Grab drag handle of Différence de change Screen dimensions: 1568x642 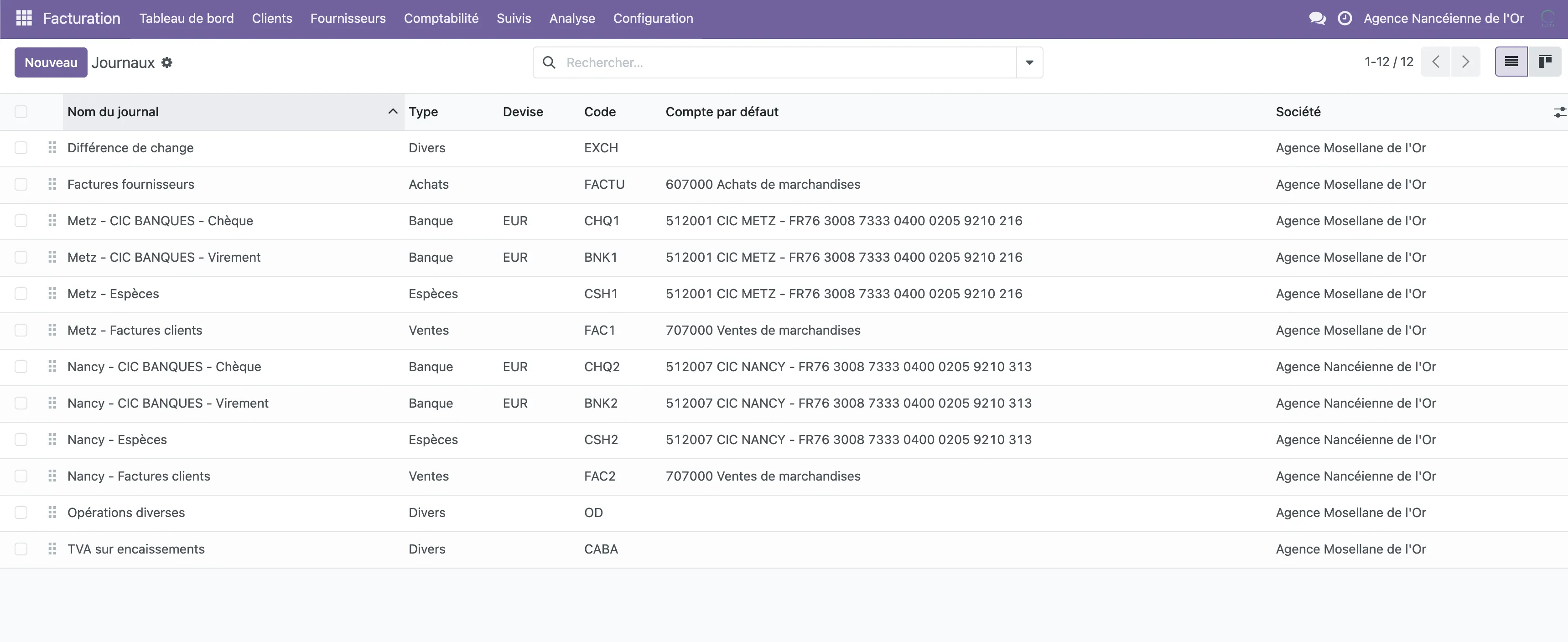point(52,148)
